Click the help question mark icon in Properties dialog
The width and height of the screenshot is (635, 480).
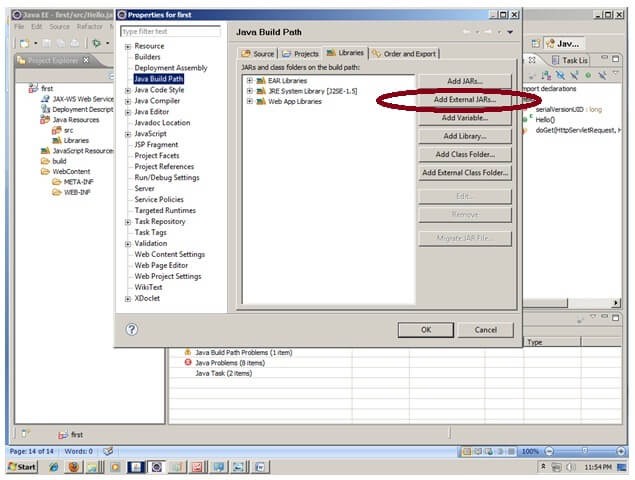click(x=132, y=329)
